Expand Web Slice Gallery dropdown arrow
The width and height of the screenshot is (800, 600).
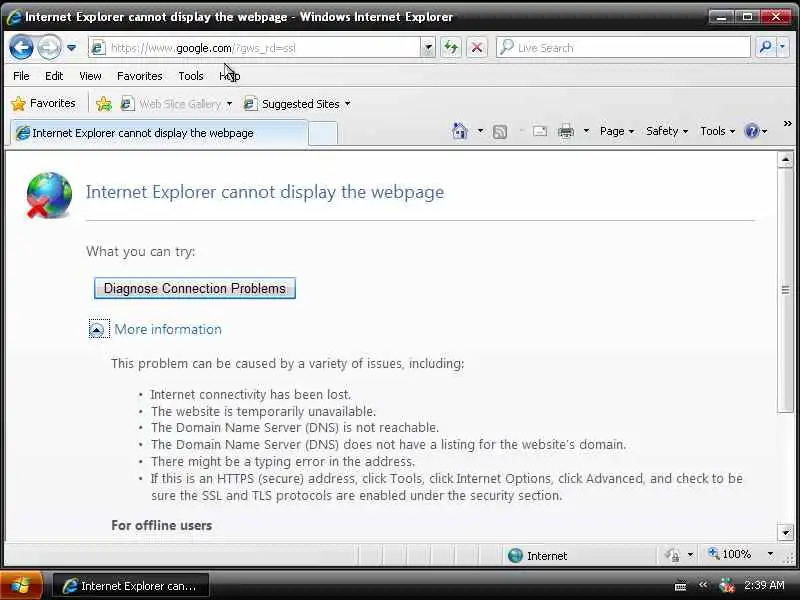pyautogui.click(x=229, y=104)
